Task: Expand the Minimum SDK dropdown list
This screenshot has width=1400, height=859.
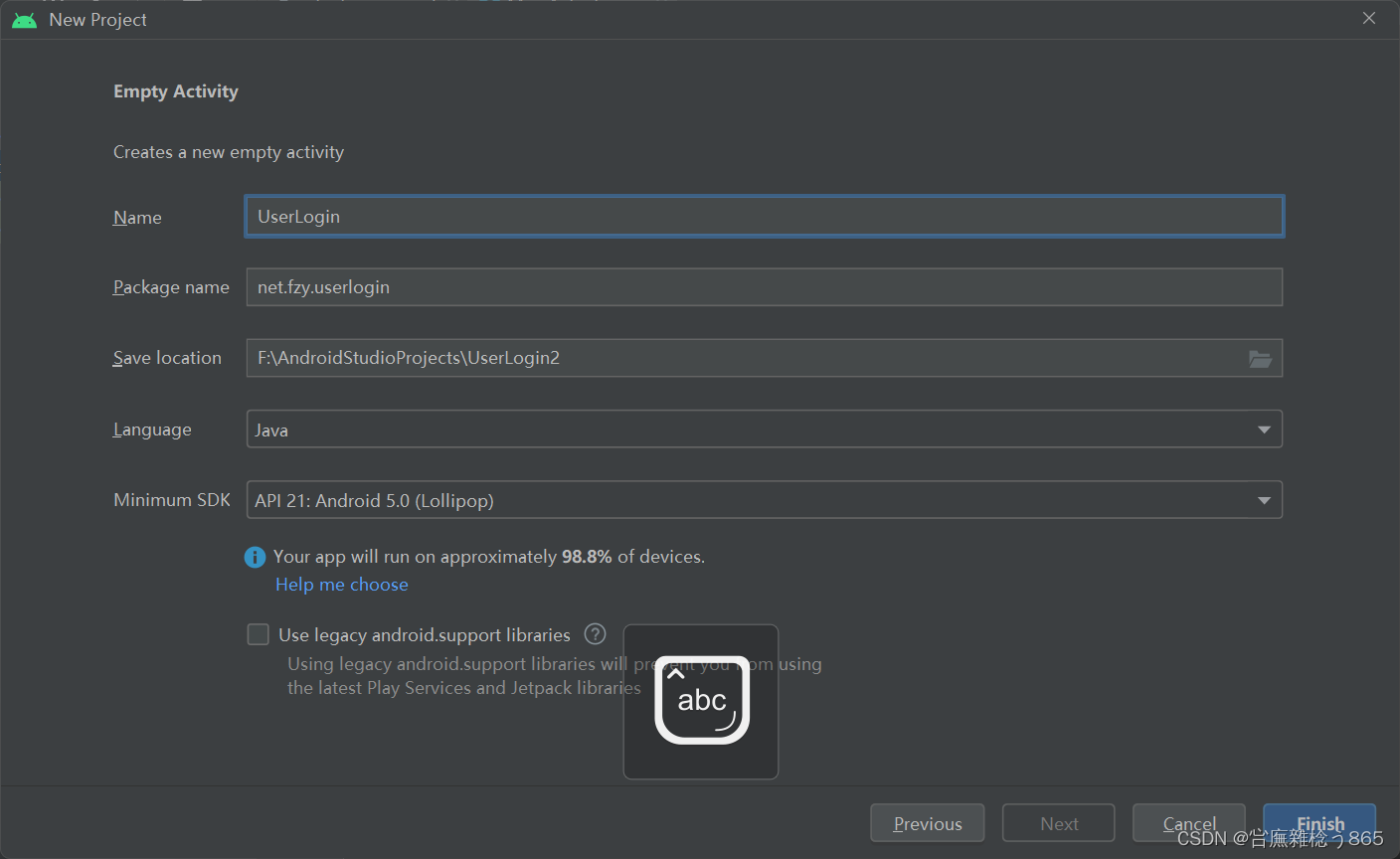Action: (764, 500)
